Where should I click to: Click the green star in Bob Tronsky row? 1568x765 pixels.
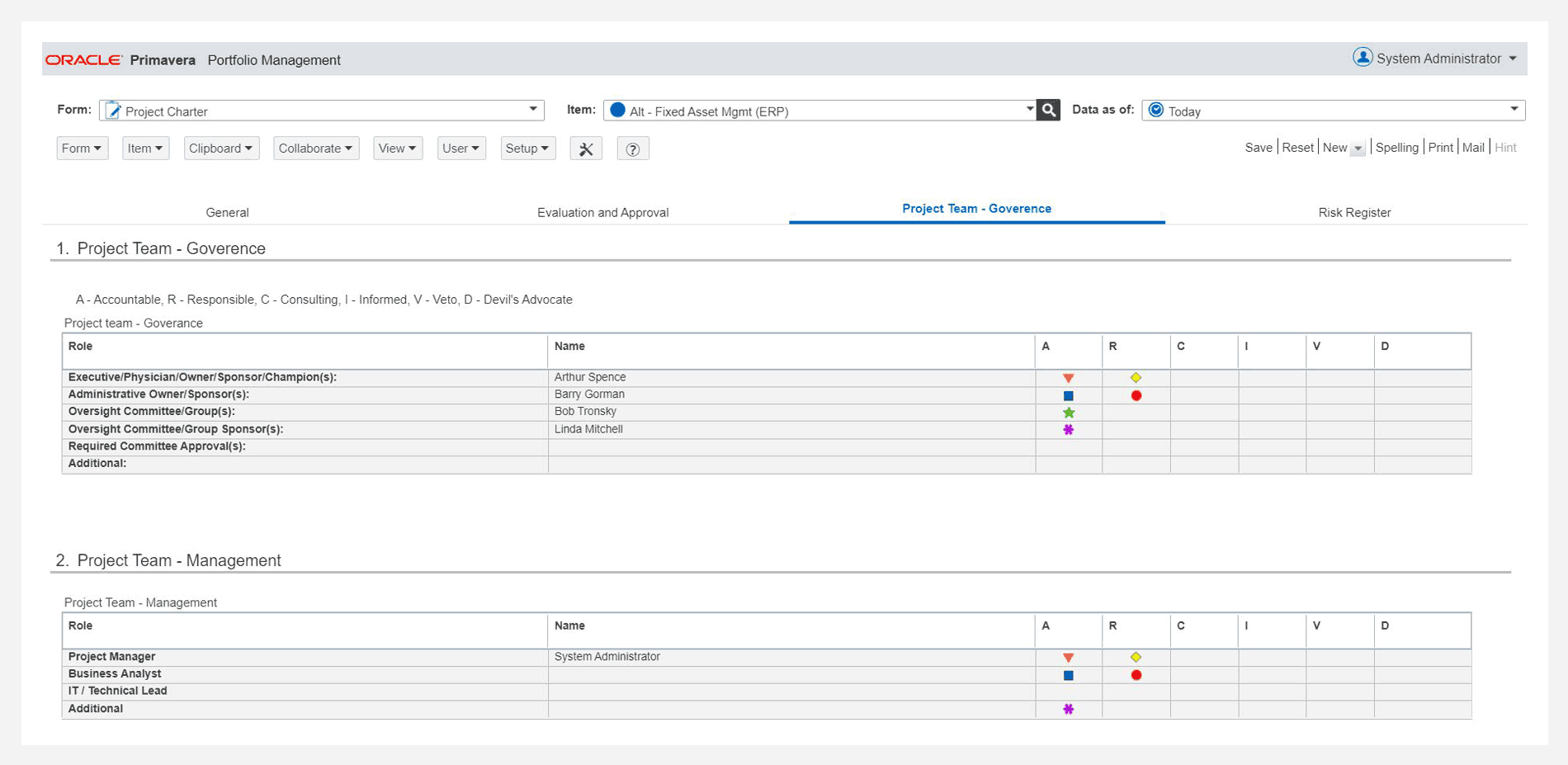tap(1068, 413)
